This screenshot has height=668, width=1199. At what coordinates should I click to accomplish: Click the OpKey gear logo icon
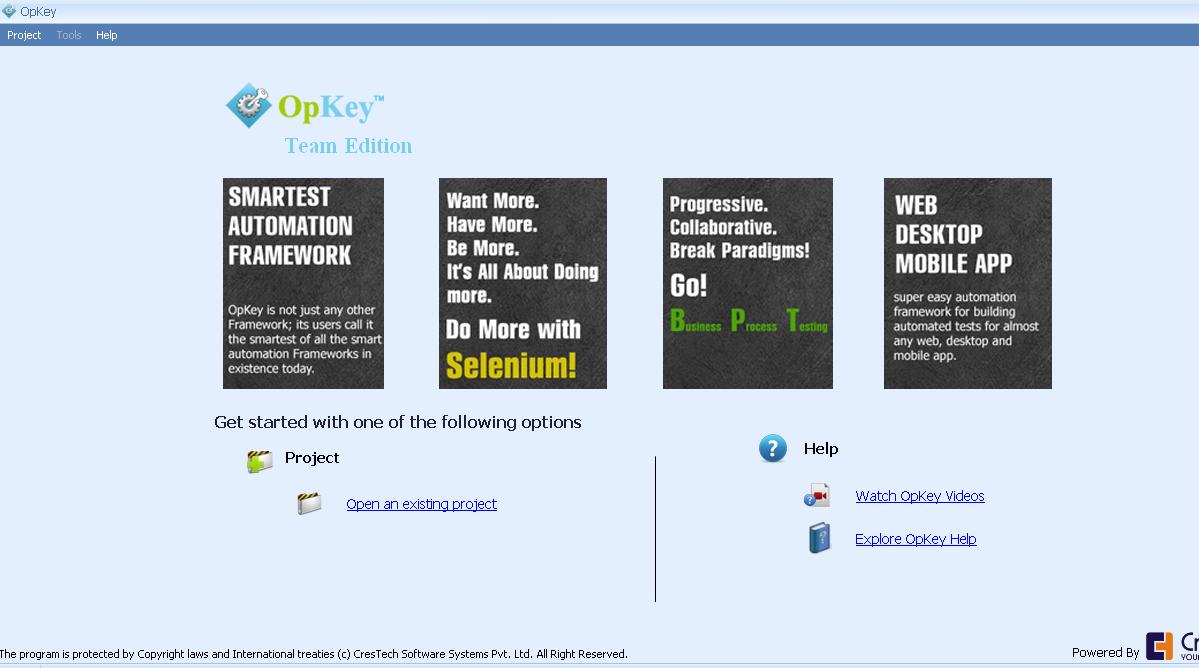point(249,105)
